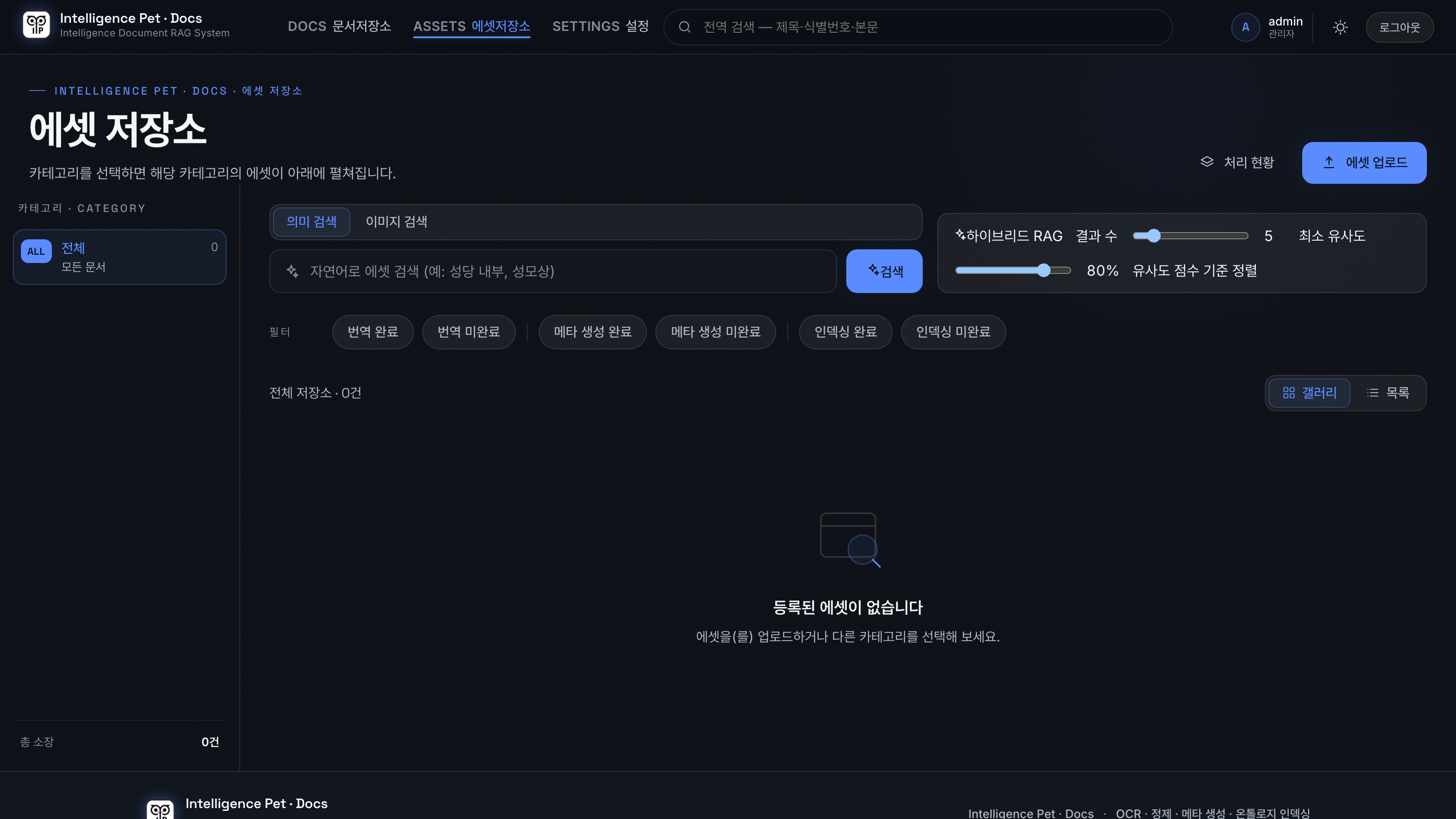
Task: Click the 전체 저장소 · 0건 count text
Action: (x=315, y=393)
